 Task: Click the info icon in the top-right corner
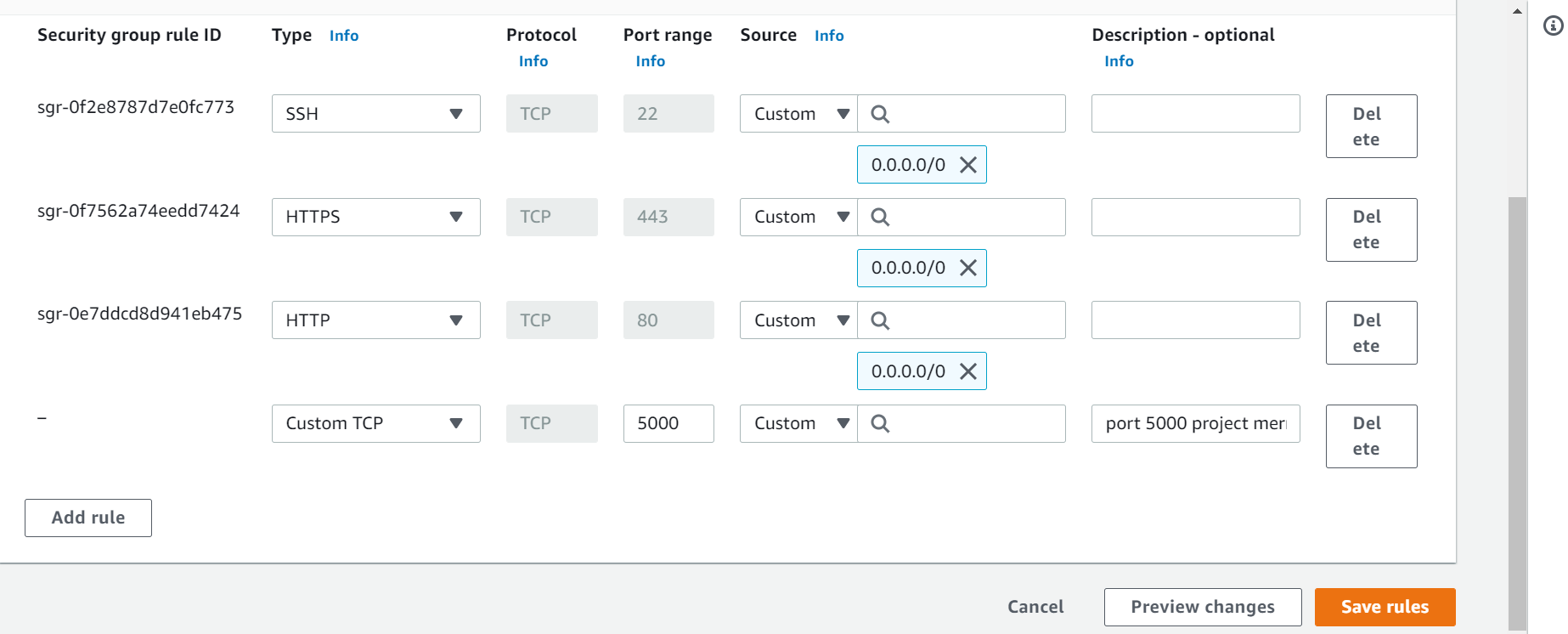click(1553, 26)
